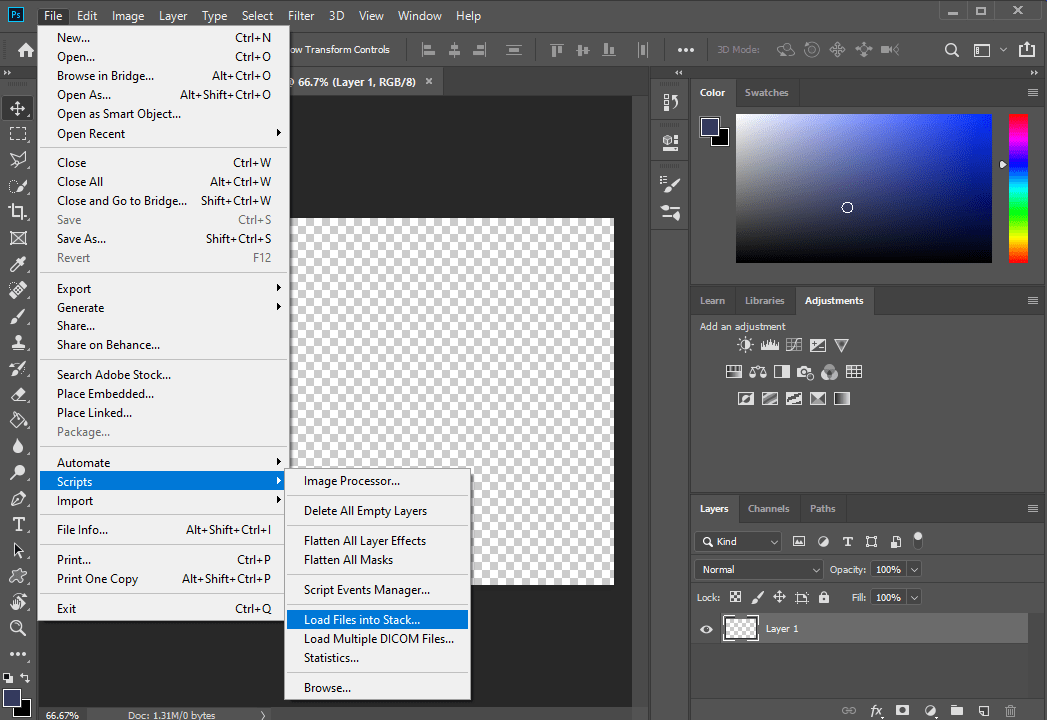This screenshot has height=720, width=1047.
Task: Create a new layer group folder
Action: coord(956,711)
